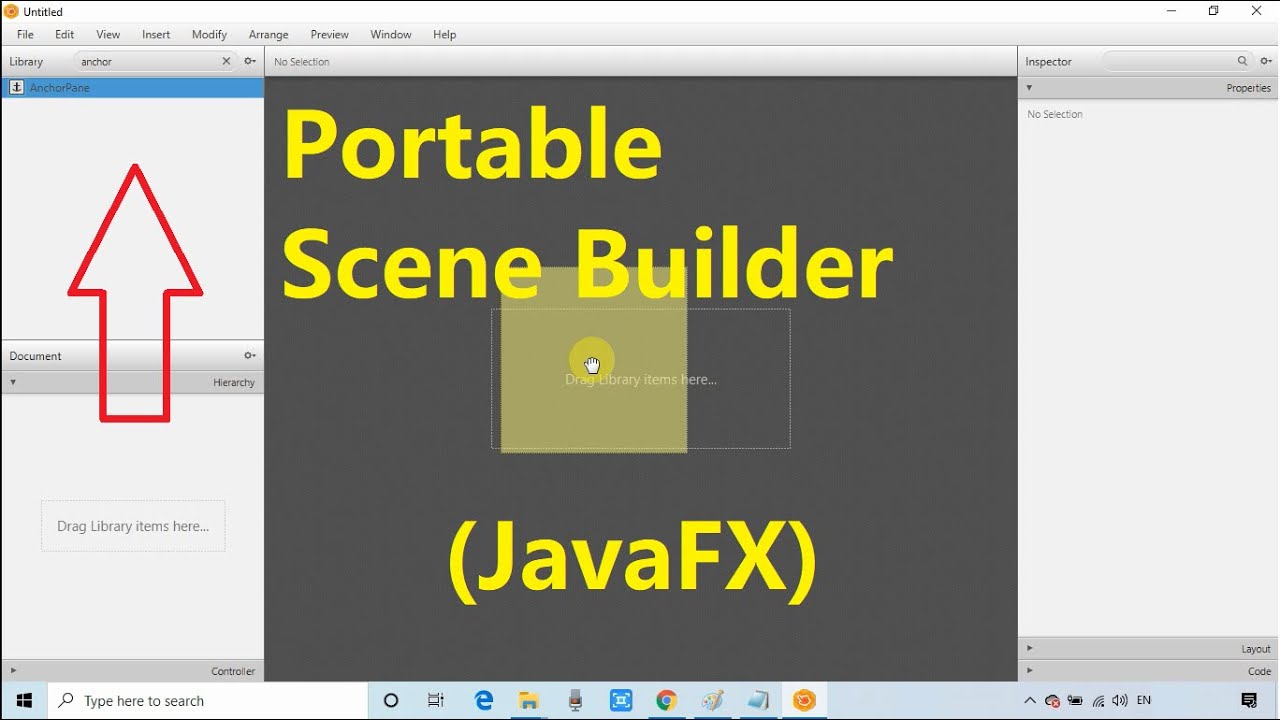Select AnchorPane in the Library list

(132, 88)
